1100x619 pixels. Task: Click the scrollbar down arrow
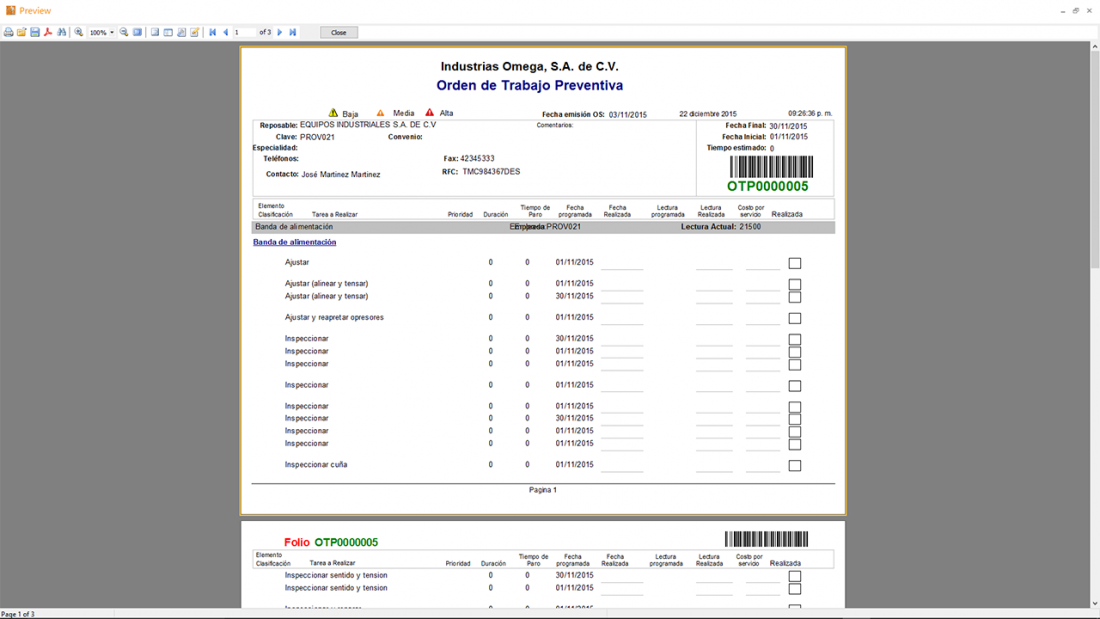tap(1094, 604)
